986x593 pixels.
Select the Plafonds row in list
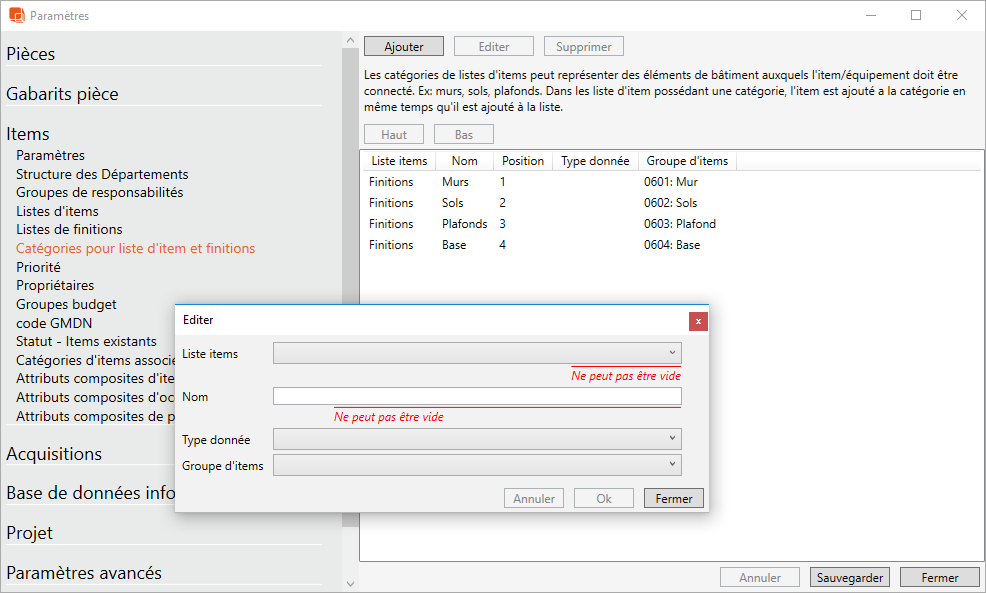tap(464, 224)
